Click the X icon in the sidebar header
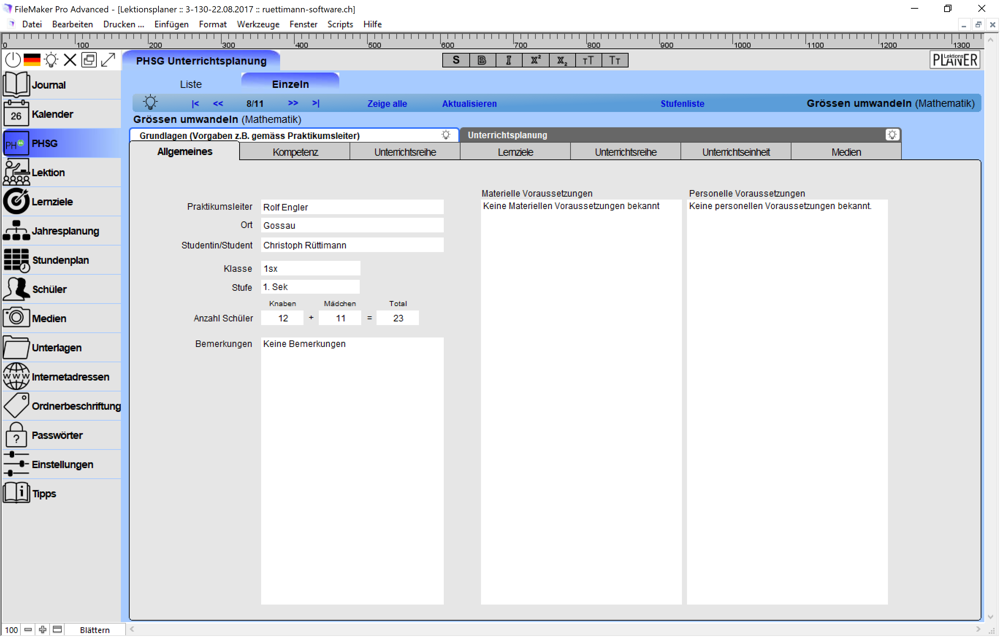The width and height of the screenshot is (1000, 637). 70,60
